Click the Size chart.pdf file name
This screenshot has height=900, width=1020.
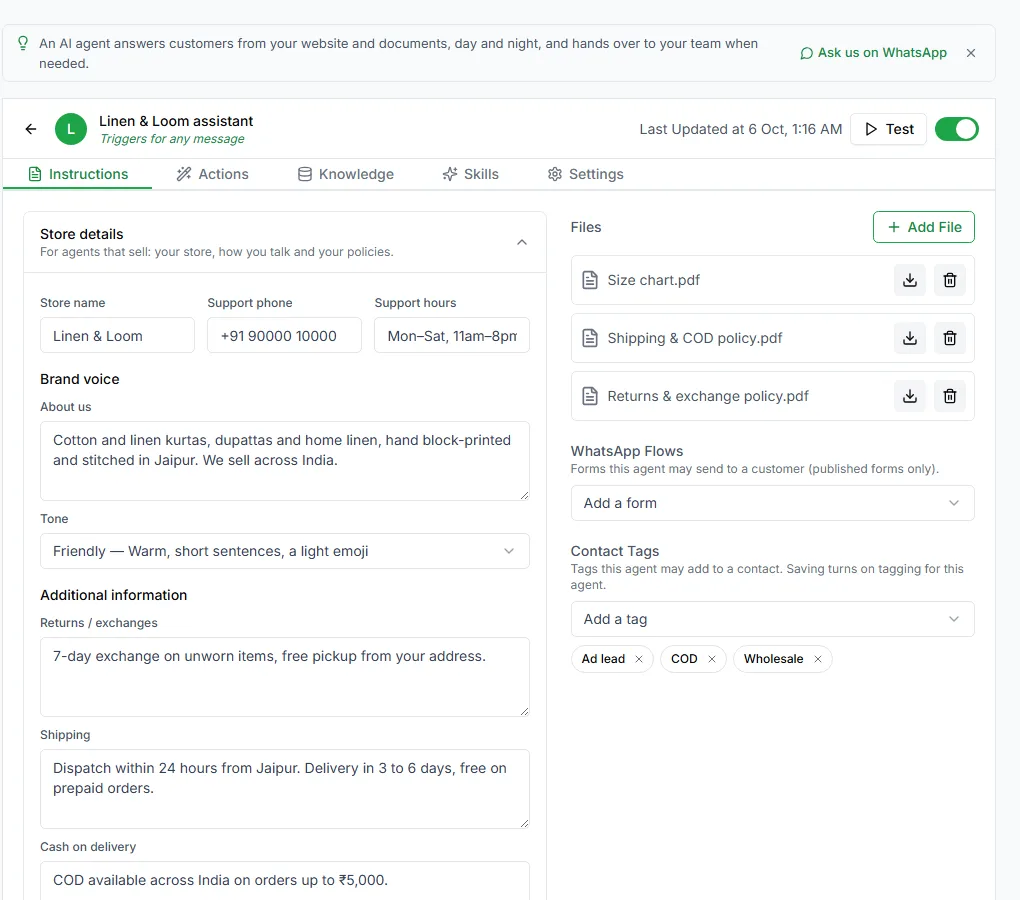[653, 280]
